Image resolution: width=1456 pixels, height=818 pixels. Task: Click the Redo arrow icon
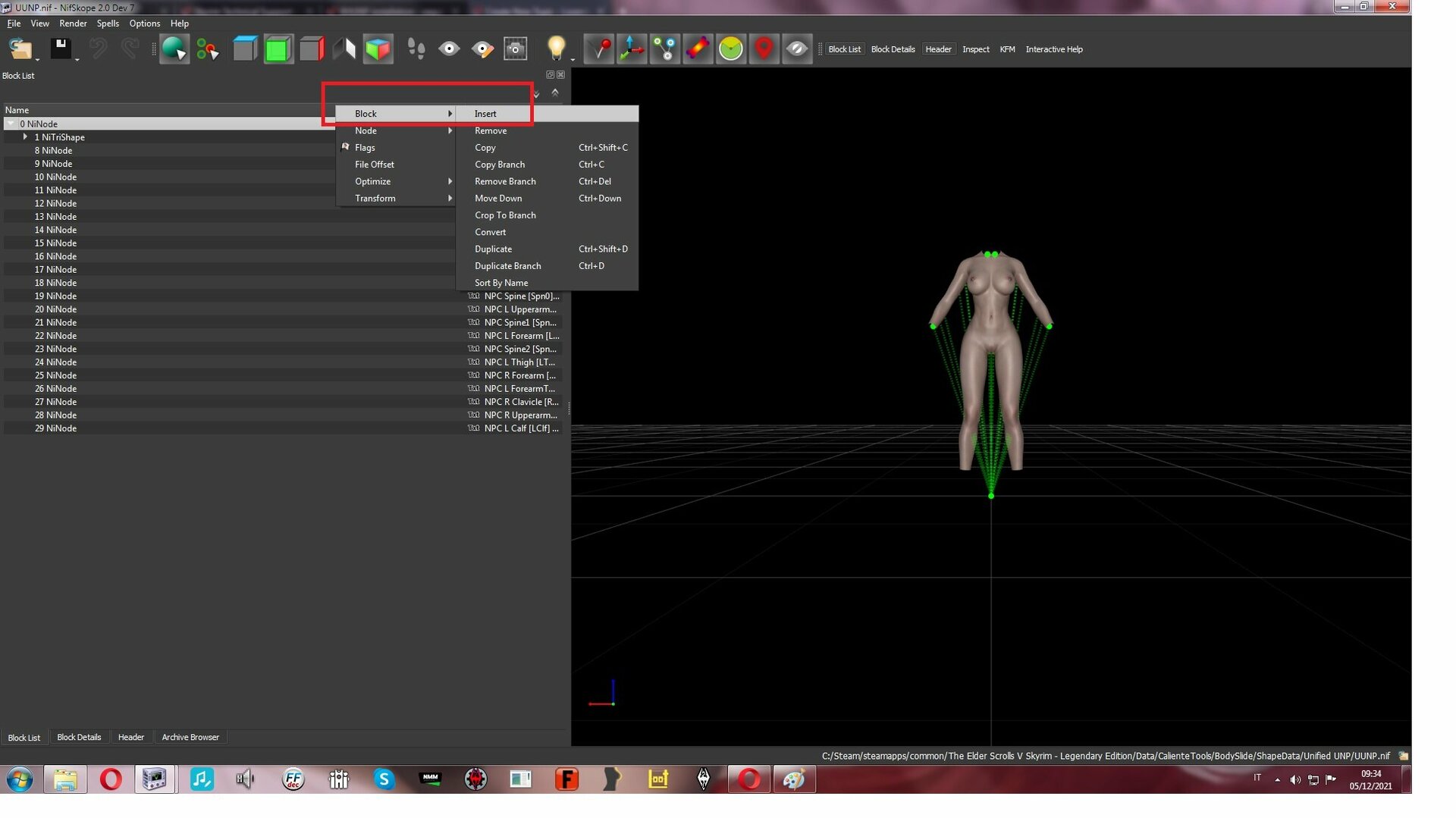[x=130, y=49]
